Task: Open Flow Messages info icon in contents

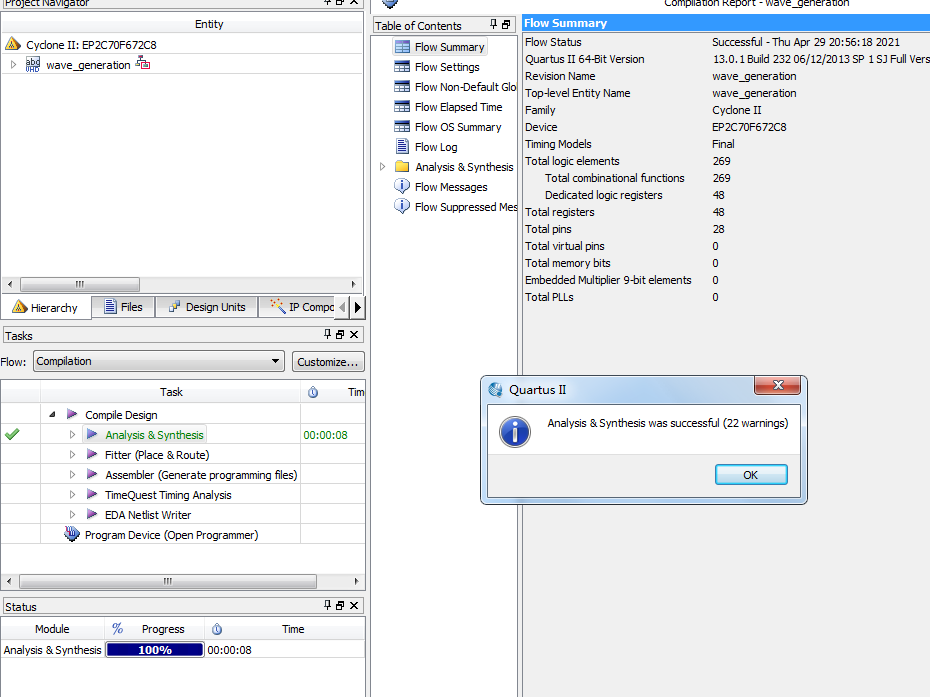Action: pyautogui.click(x=402, y=187)
